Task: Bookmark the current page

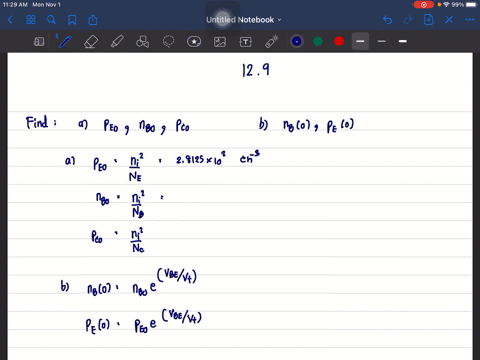Action: 72,20
